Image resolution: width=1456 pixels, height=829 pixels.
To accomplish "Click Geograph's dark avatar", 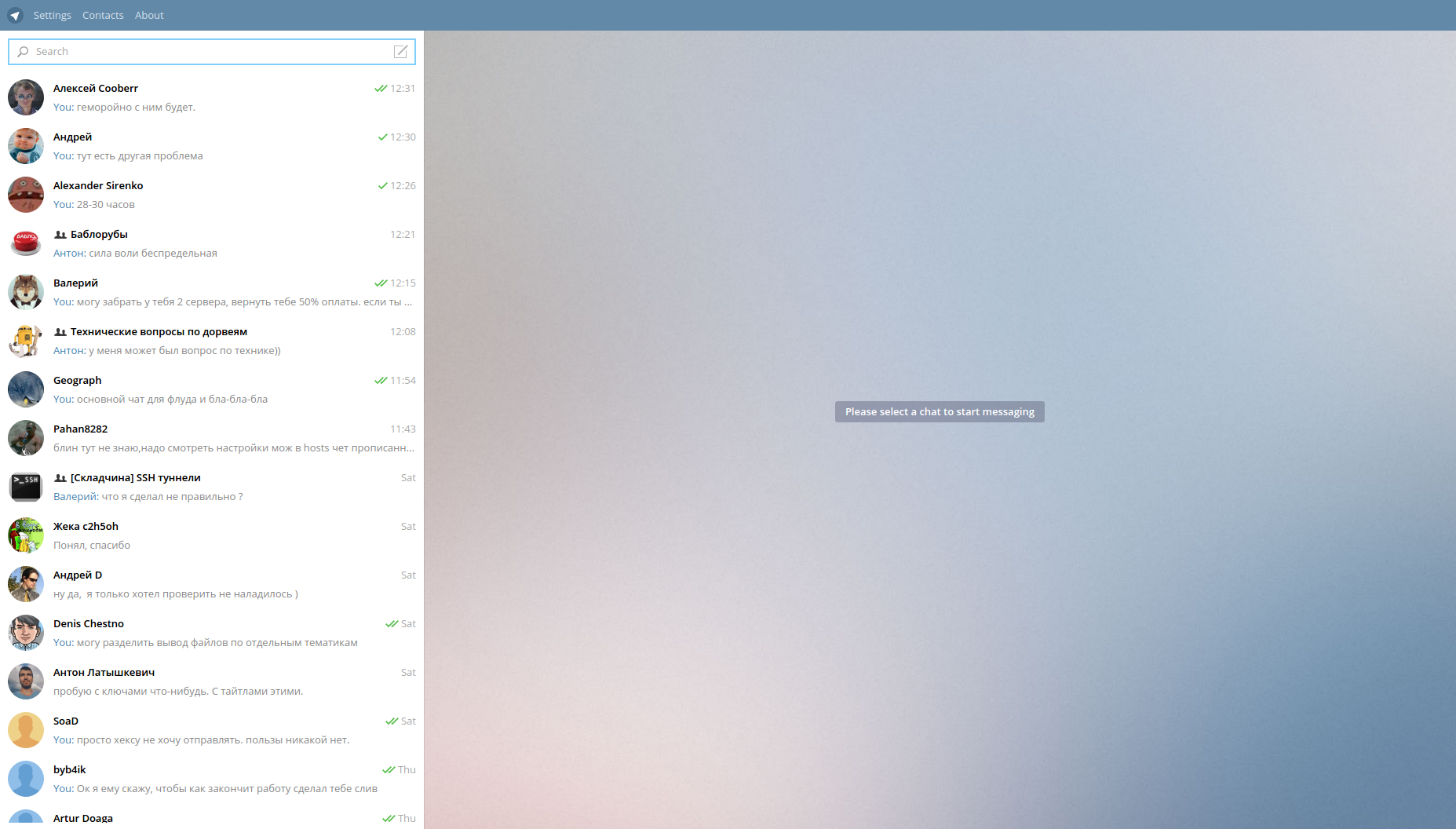I will (26, 389).
